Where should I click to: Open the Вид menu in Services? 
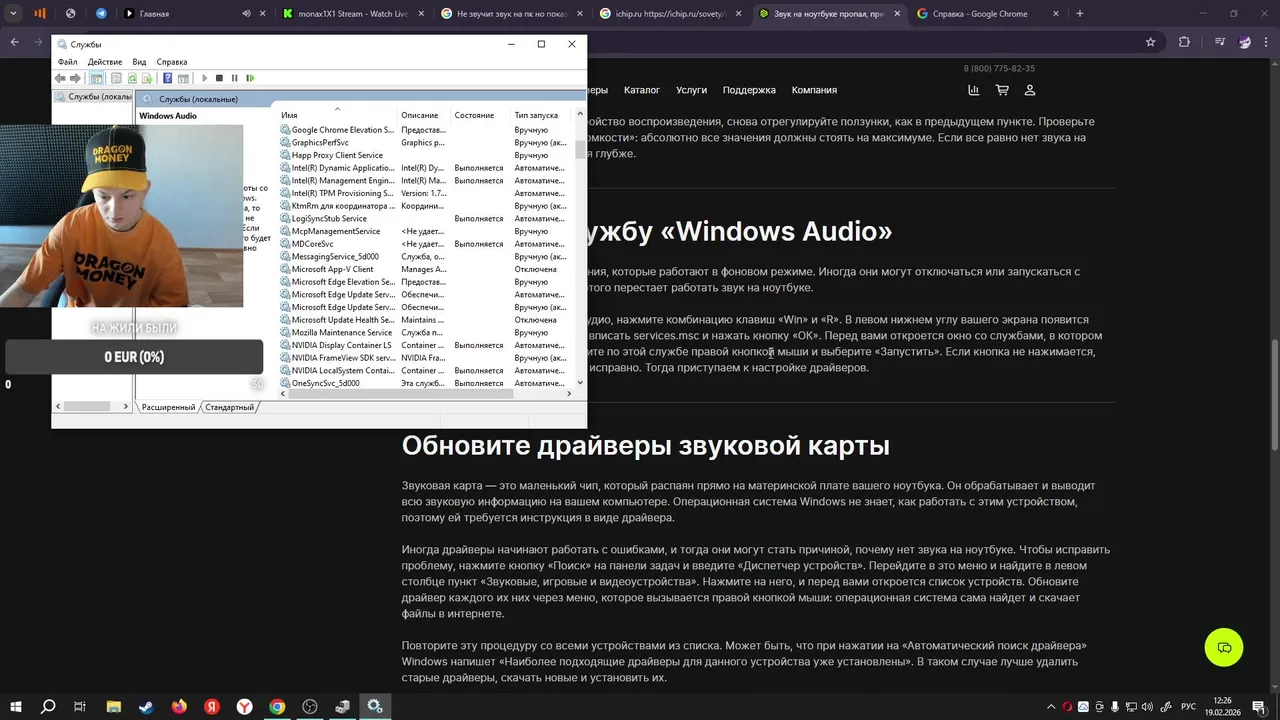(x=139, y=62)
